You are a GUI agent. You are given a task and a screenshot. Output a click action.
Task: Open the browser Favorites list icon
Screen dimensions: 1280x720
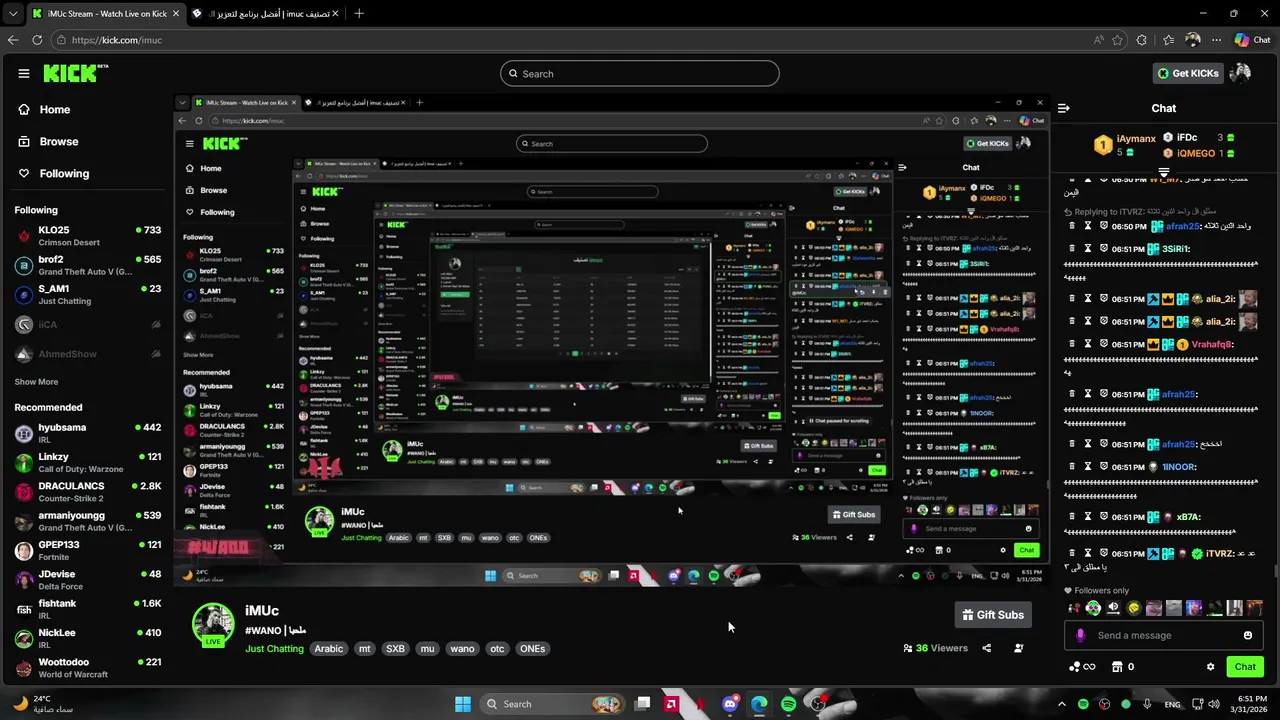coord(1168,40)
